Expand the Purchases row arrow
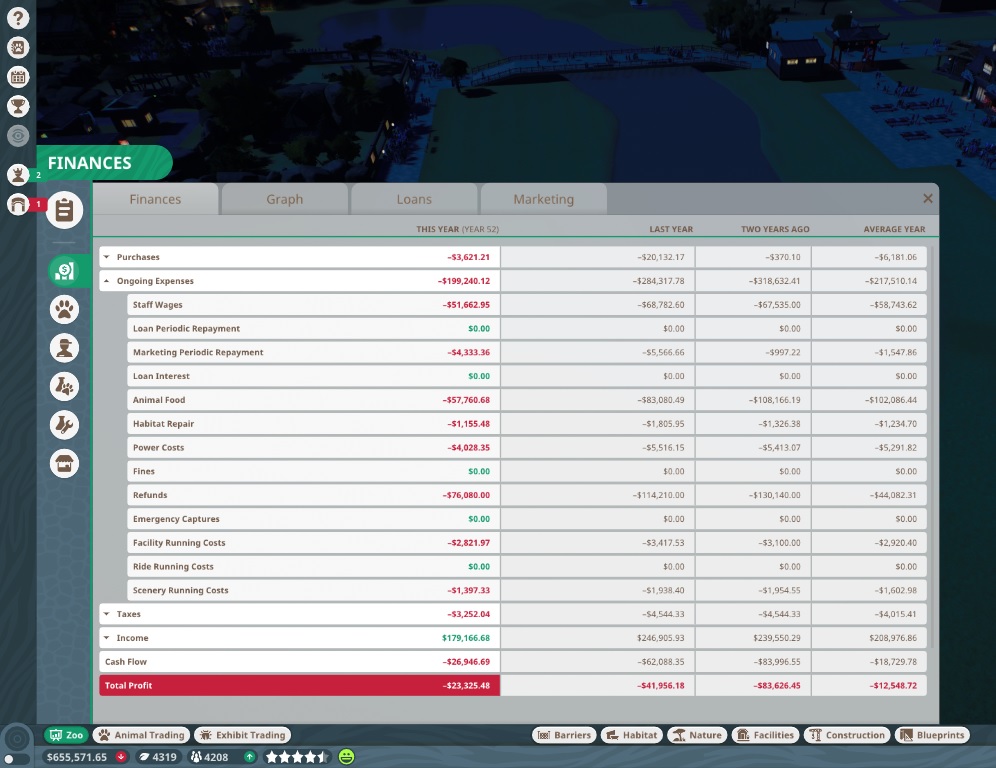The width and height of the screenshot is (996, 768). [x=107, y=257]
